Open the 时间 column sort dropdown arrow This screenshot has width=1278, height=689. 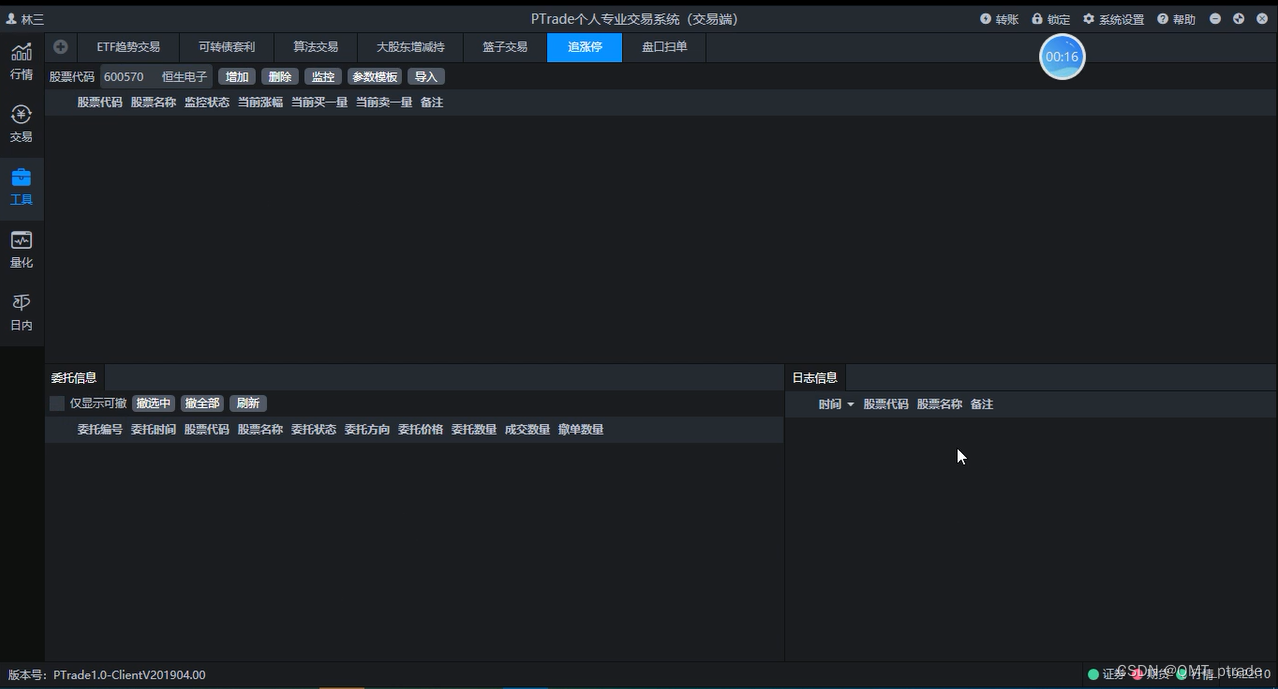pos(851,404)
